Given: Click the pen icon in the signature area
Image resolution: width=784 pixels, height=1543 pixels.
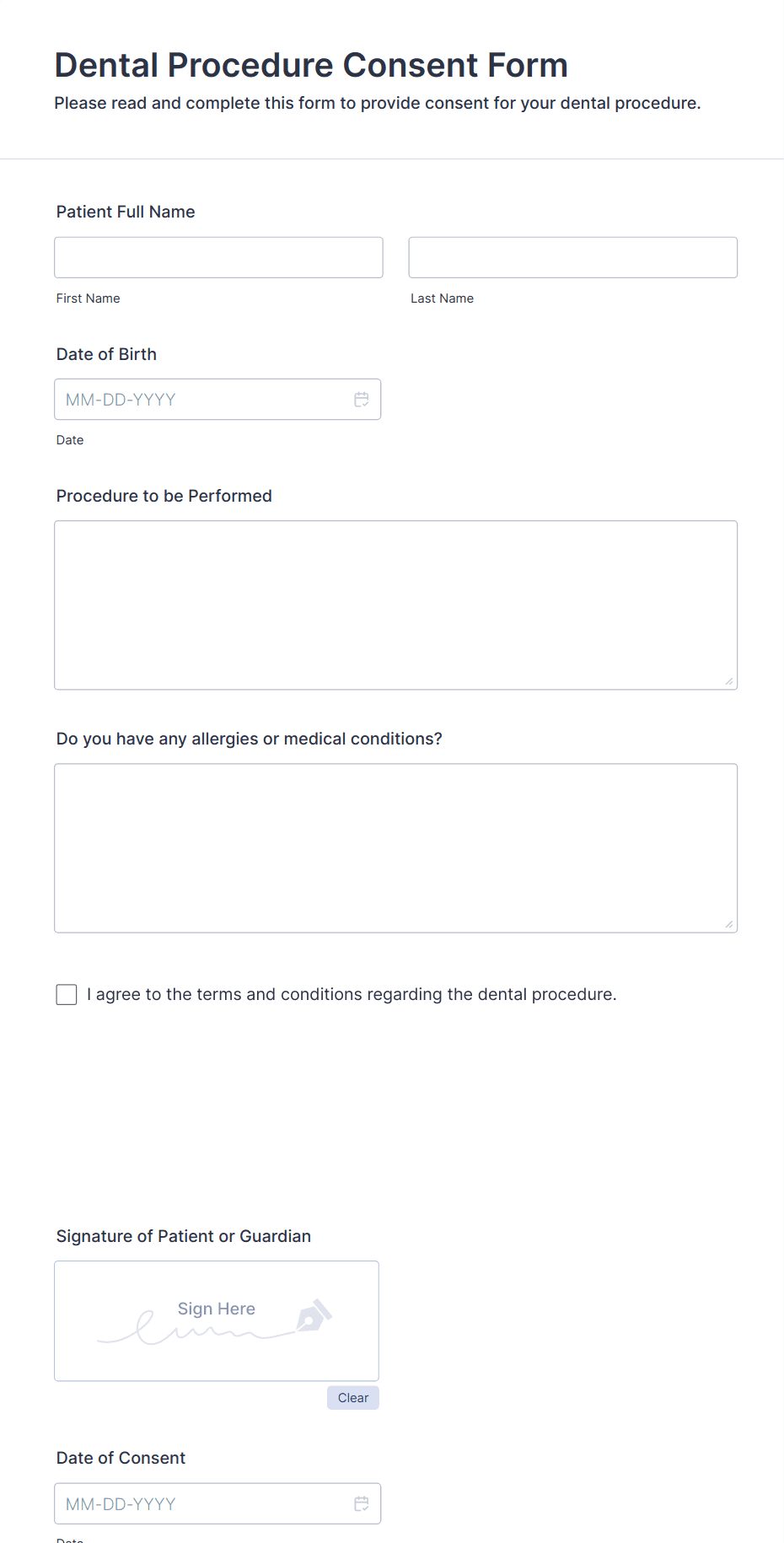Looking at the screenshot, I should 314,1315.
